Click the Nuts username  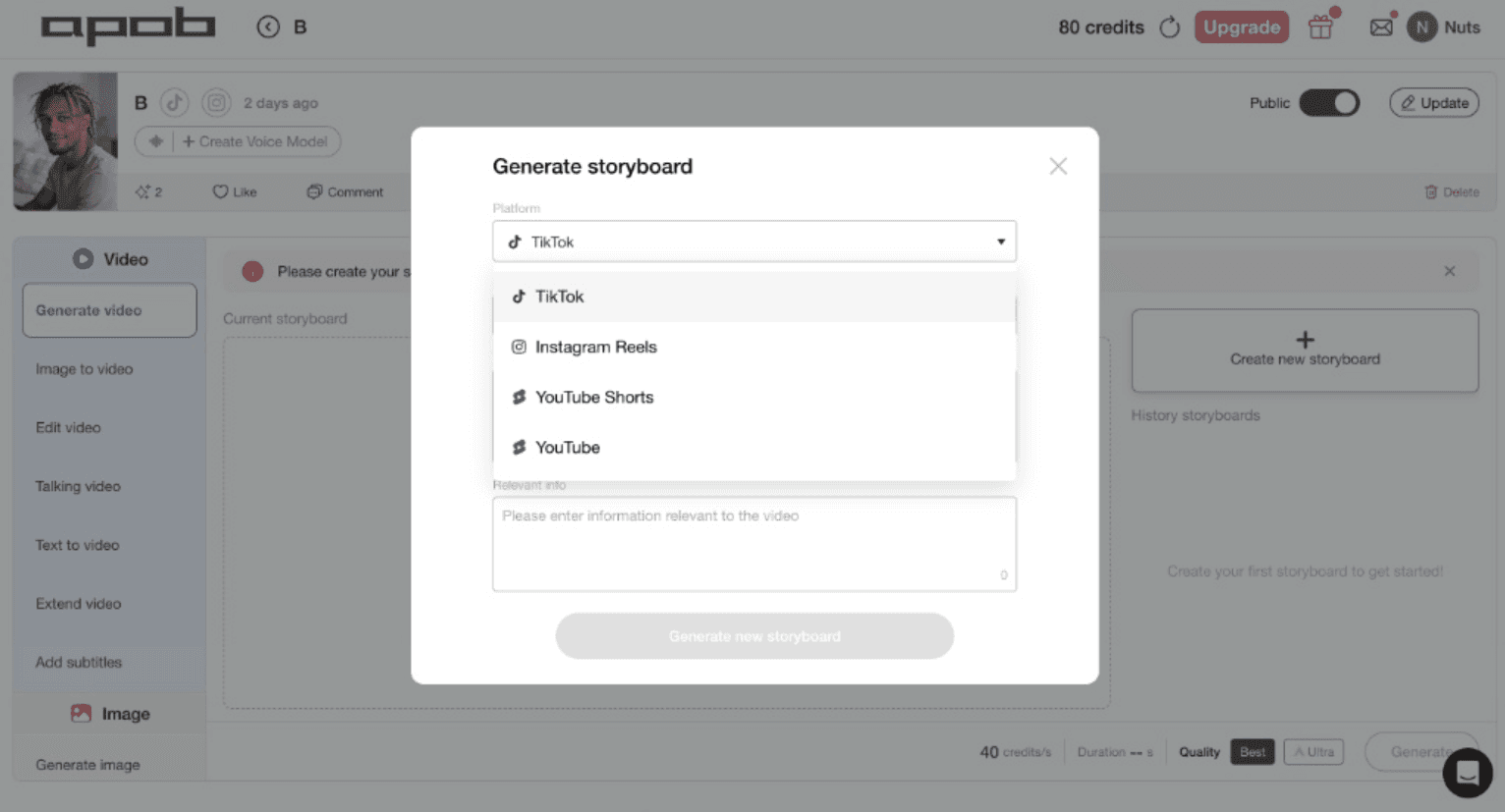coord(1462,27)
